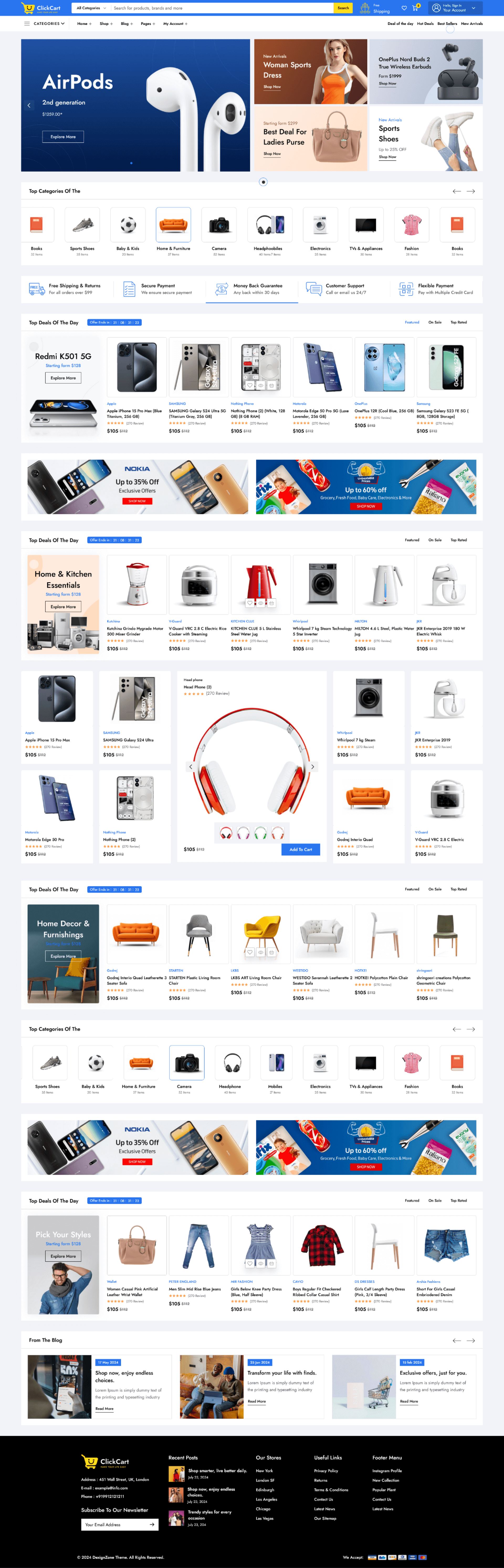This screenshot has height=1568, width=504.
Task: Show next headphone image with right chevron
Action: (312, 767)
